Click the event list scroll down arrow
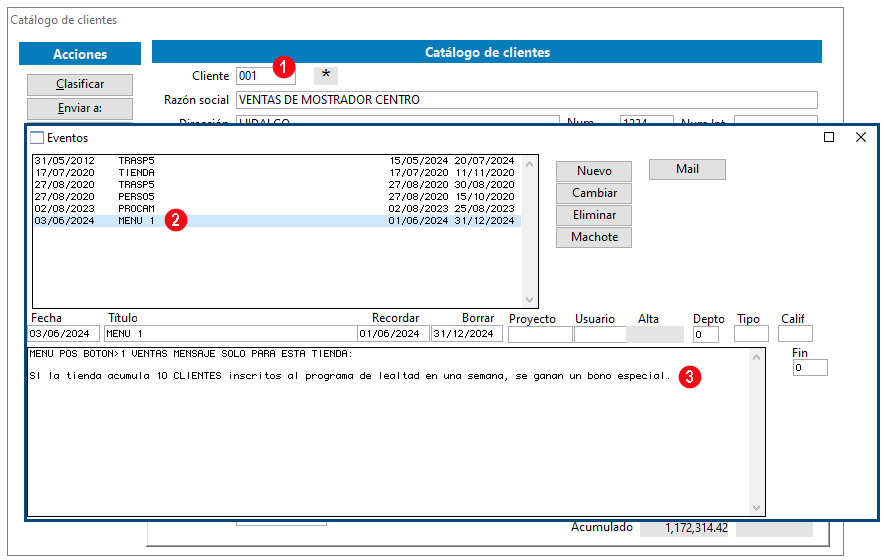 pos(529,300)
